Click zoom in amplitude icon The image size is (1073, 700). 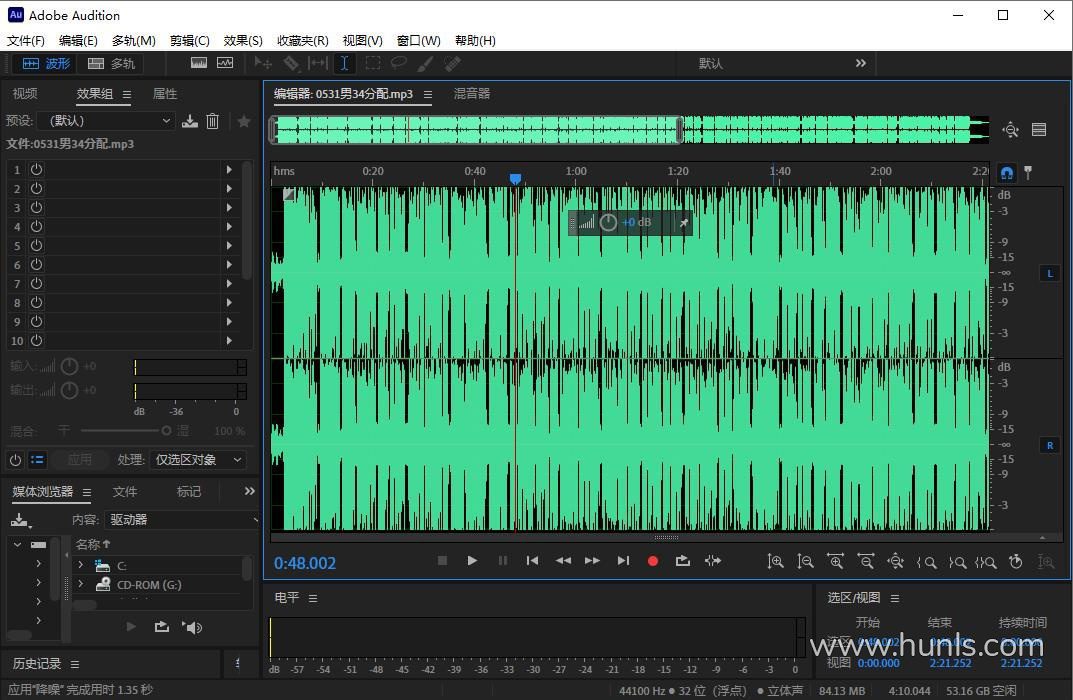click(x=775, y=562)
